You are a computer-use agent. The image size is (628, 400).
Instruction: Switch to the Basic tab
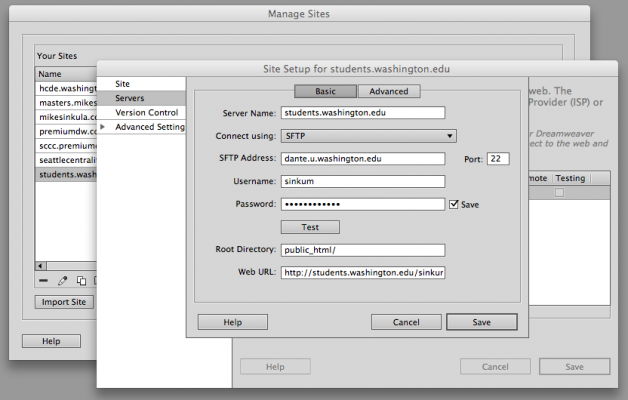click(x=325, y=91)
